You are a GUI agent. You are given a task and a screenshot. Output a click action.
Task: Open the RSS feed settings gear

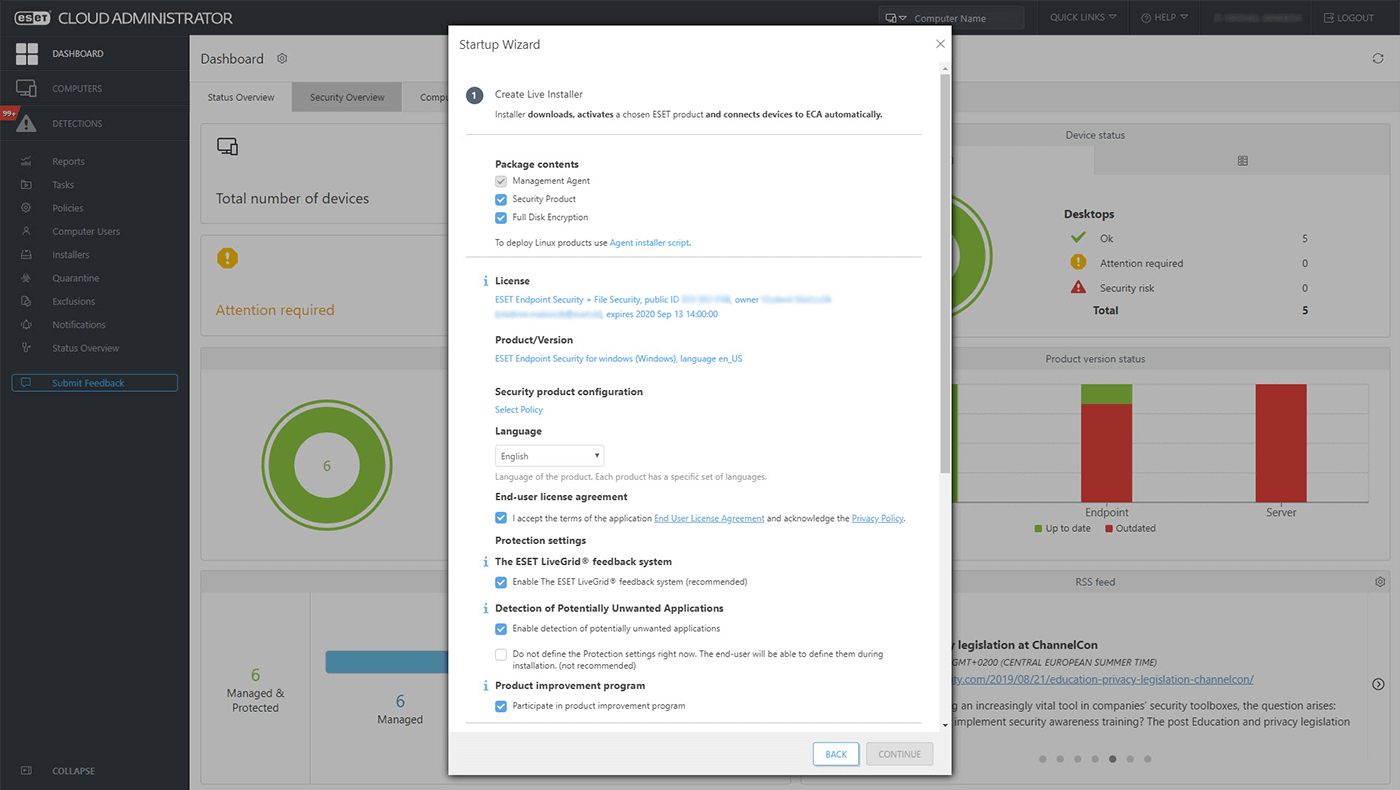click(1380, 582)
